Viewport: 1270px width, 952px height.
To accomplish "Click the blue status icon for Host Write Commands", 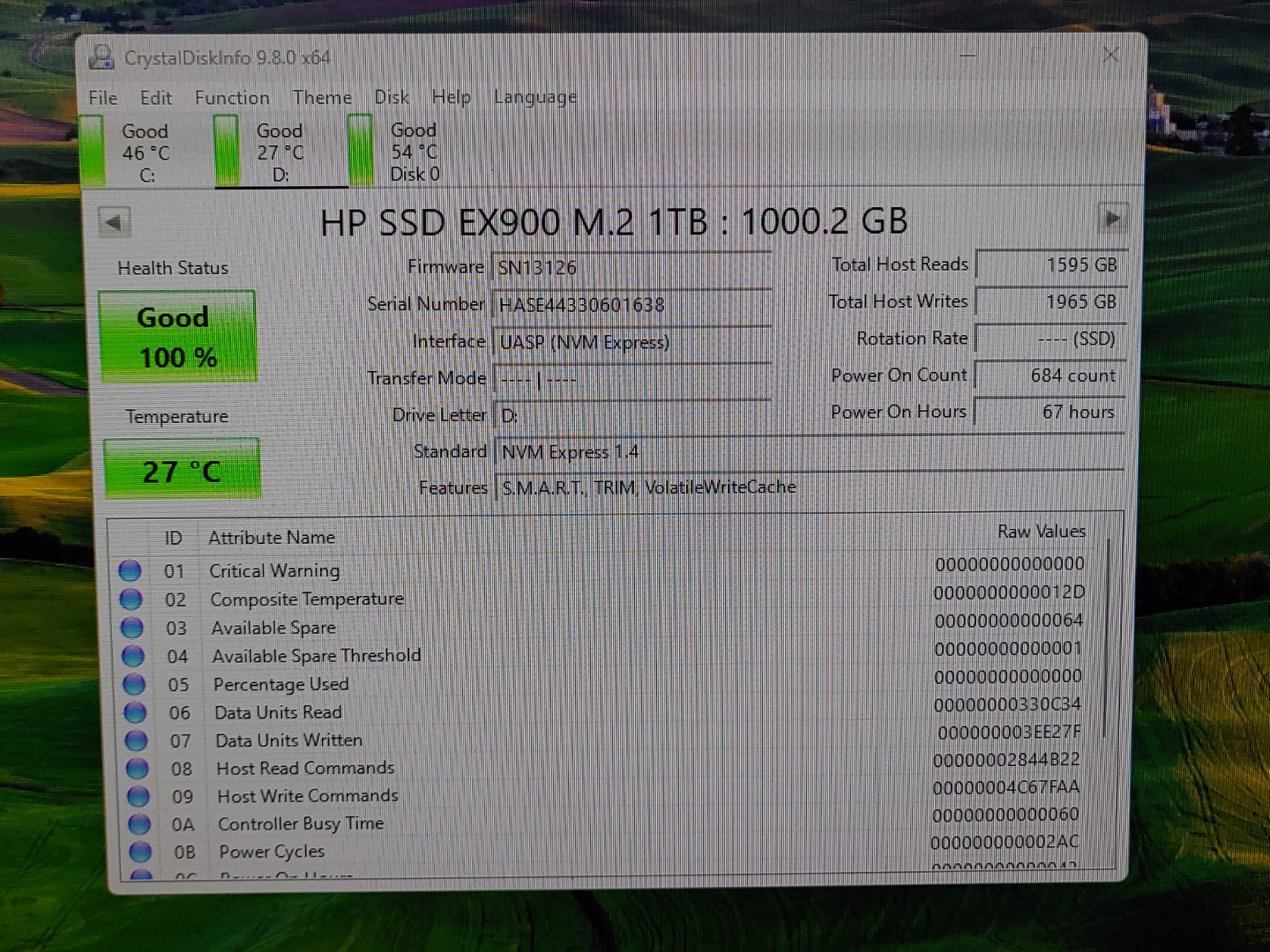I will pyautogui.click(x=138, y=797).
